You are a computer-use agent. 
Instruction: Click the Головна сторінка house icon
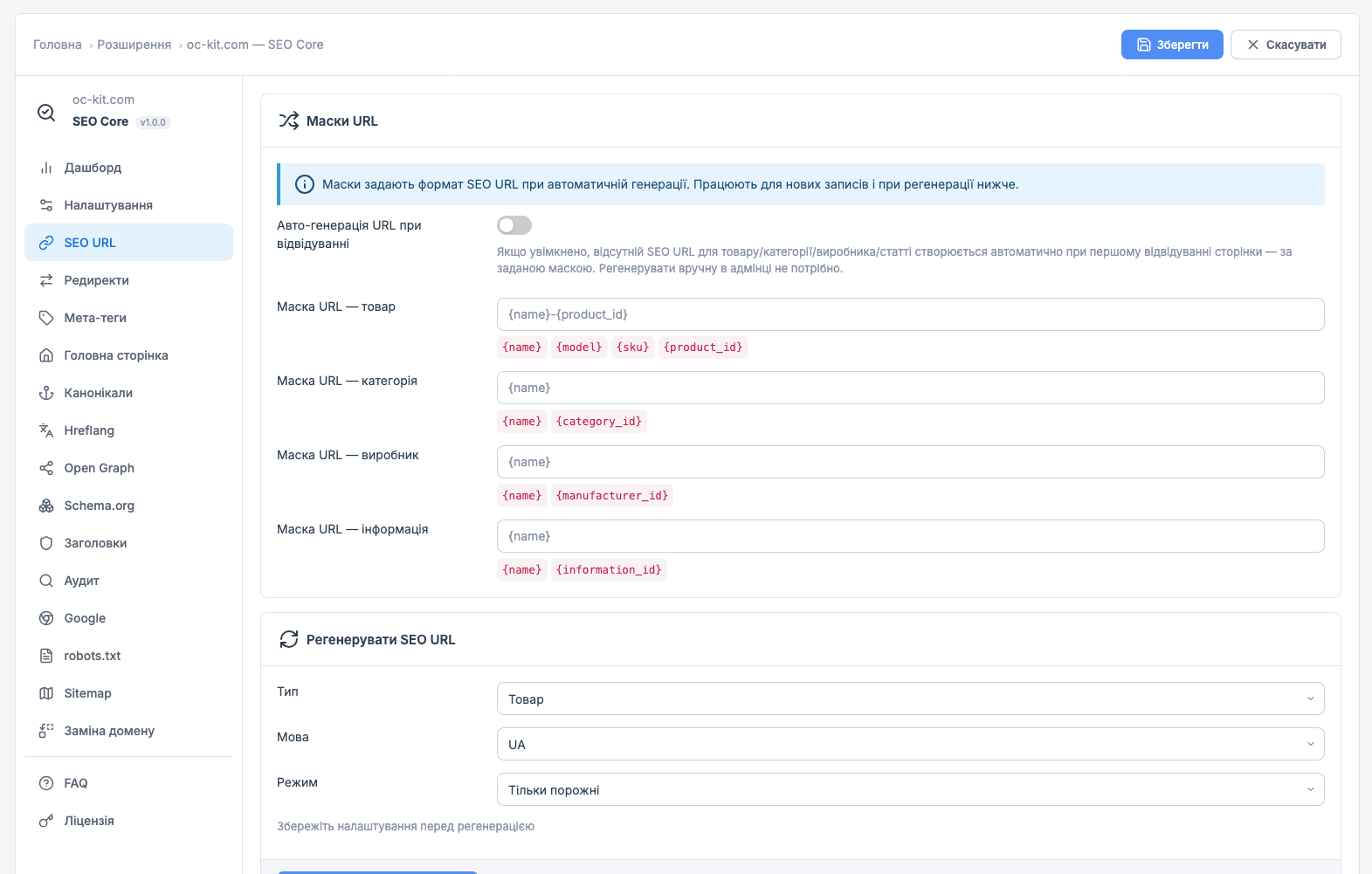coord(46,355)
